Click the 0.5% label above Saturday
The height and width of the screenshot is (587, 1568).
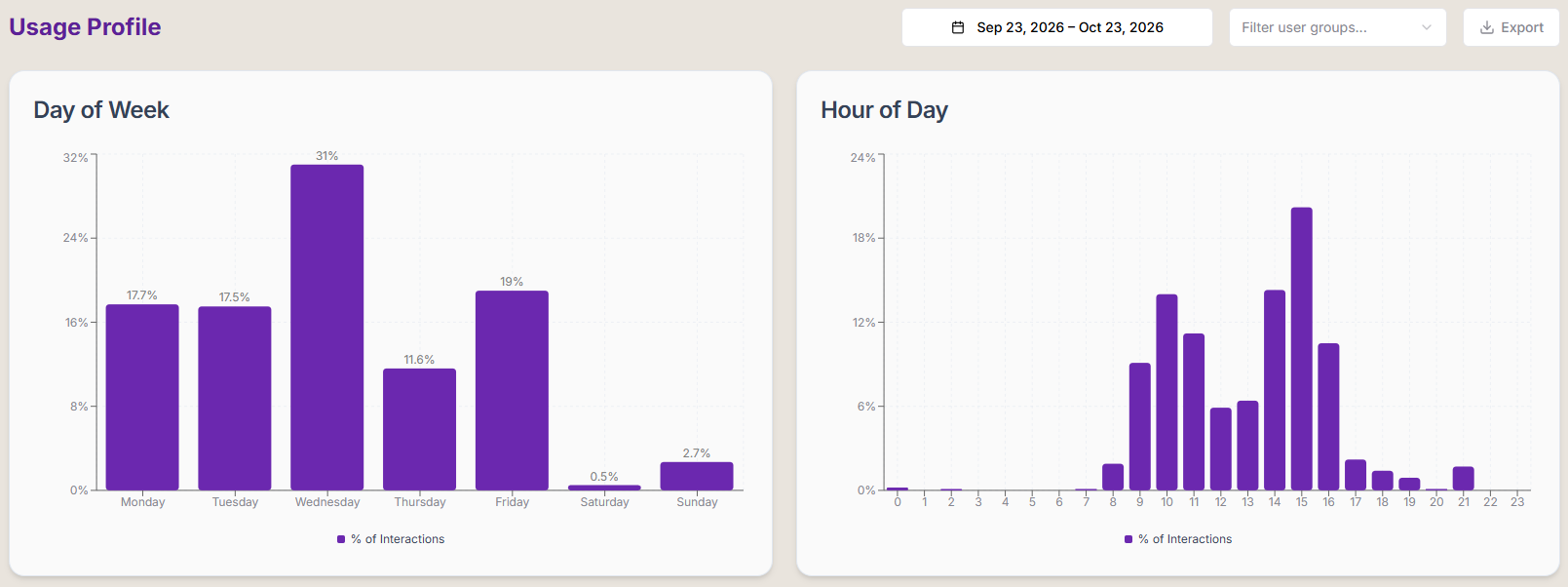click(604, 477)
